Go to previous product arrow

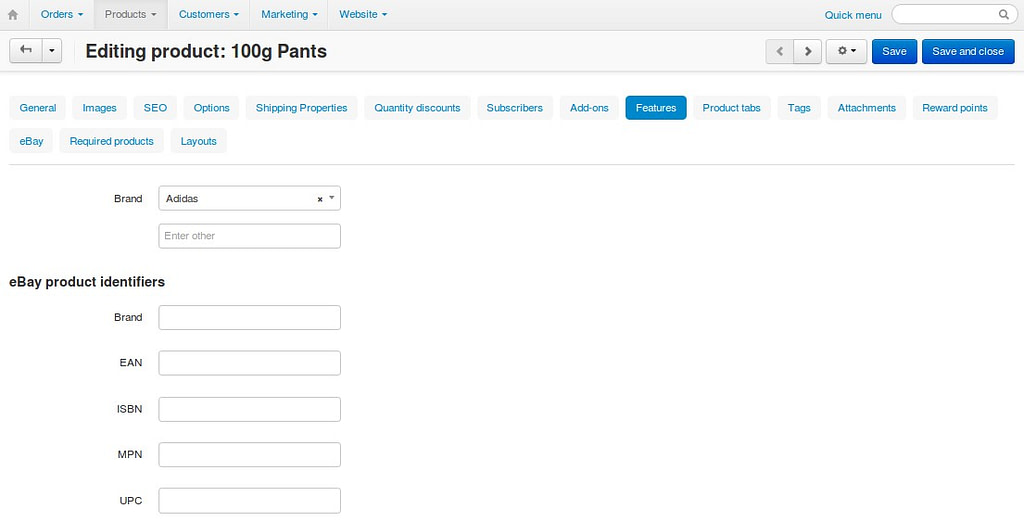780,52
